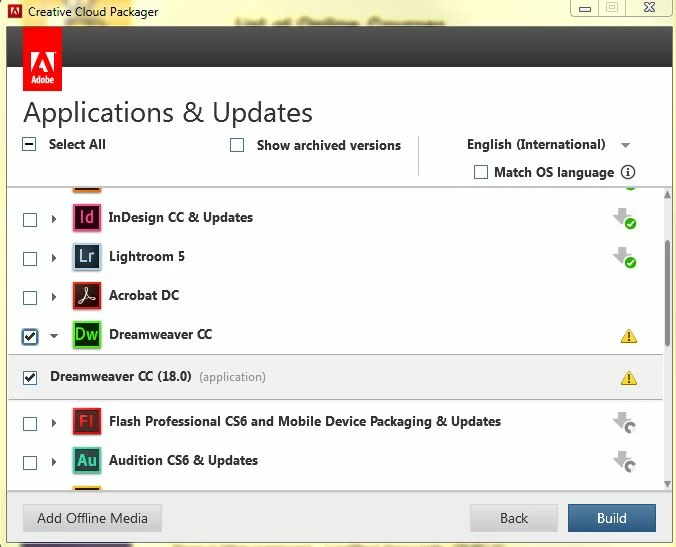Screen dimensions: 676x547
Task: Uncheck the Dreamweaver CC (18.0) application checkbox
Action: click(30, 378)
